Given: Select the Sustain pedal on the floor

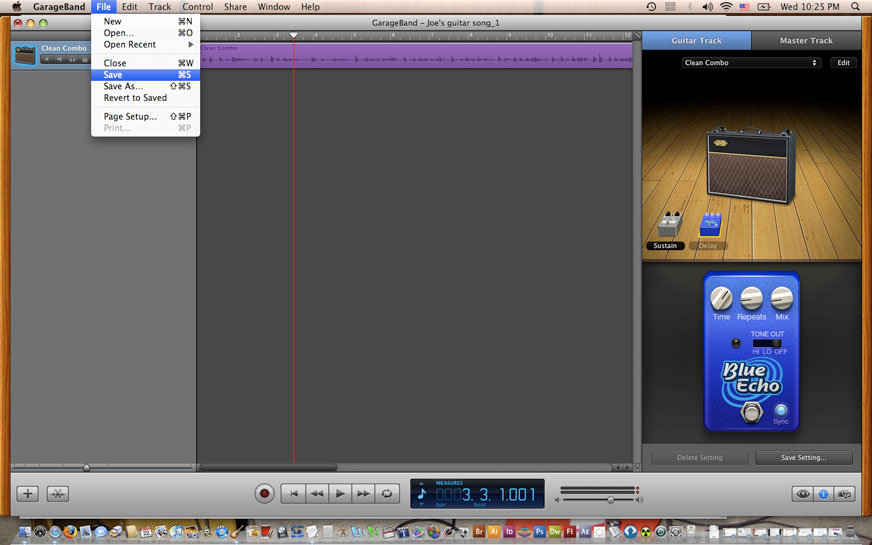Looking at the screenshot, I should [x=666, y=226].
